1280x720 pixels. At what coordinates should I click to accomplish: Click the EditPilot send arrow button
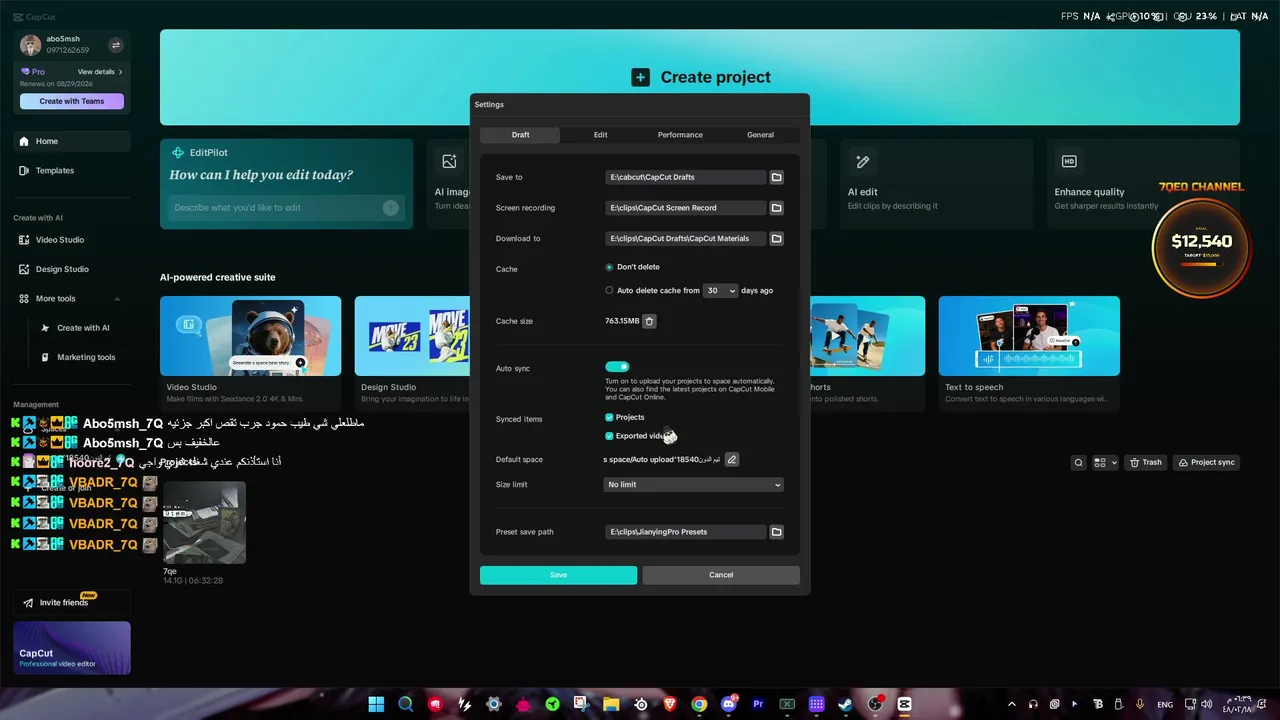click(x=391, y=208)
